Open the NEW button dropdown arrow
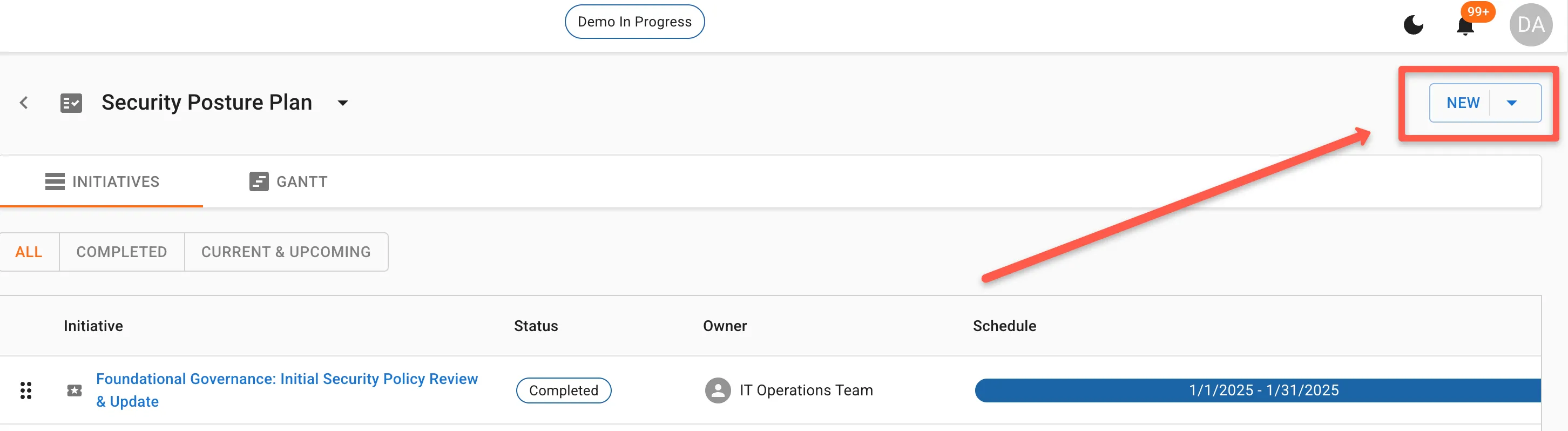This screenshot has height=431, width=1568. (1511, 103)
